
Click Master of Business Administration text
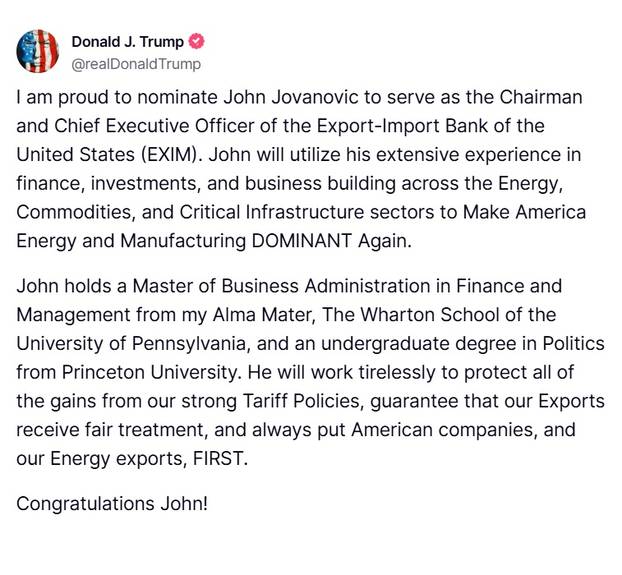(x=281, y=286)
